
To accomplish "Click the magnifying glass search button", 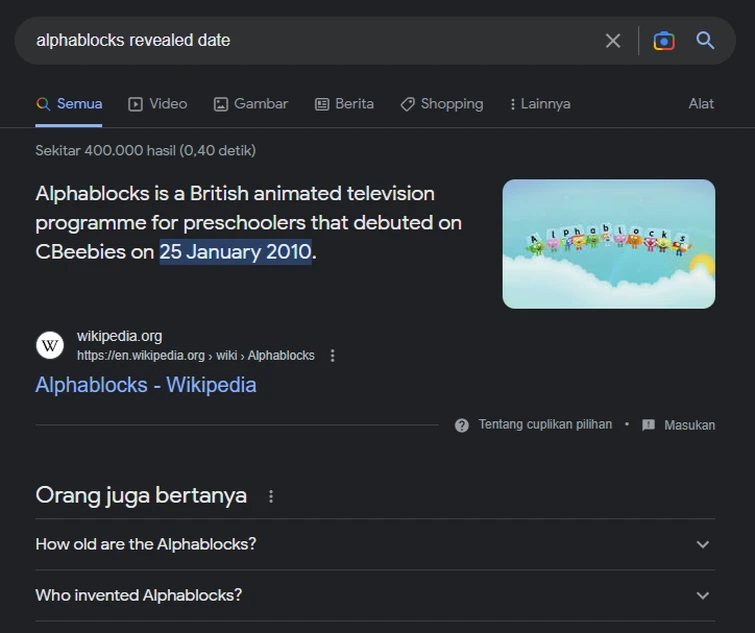I will 705,40.
